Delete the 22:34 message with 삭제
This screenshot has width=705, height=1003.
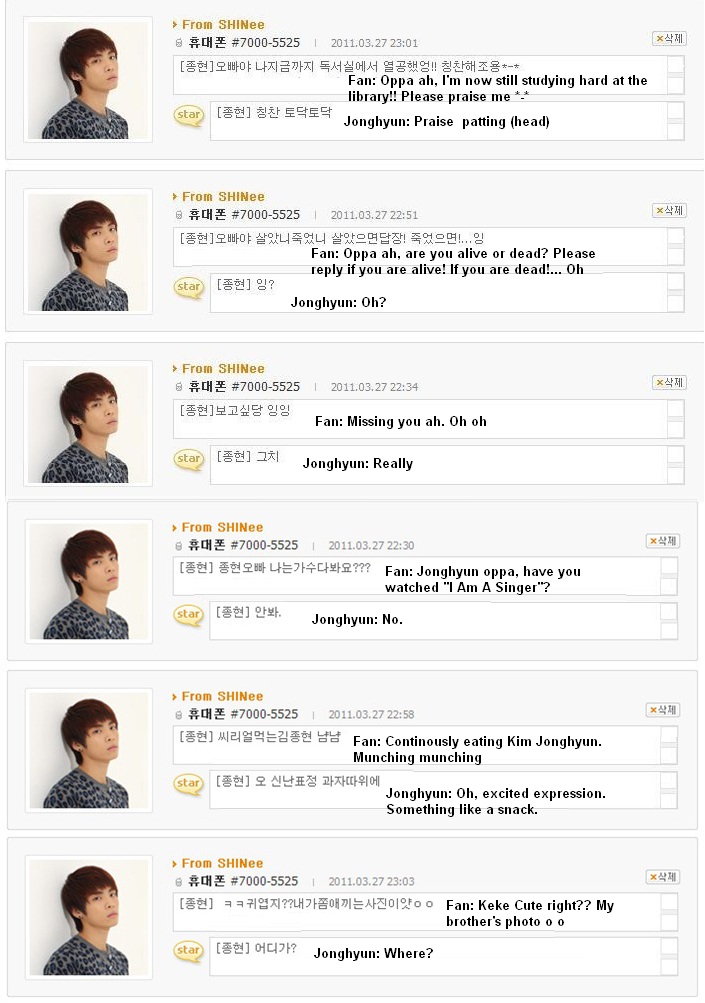coord(669,383)
